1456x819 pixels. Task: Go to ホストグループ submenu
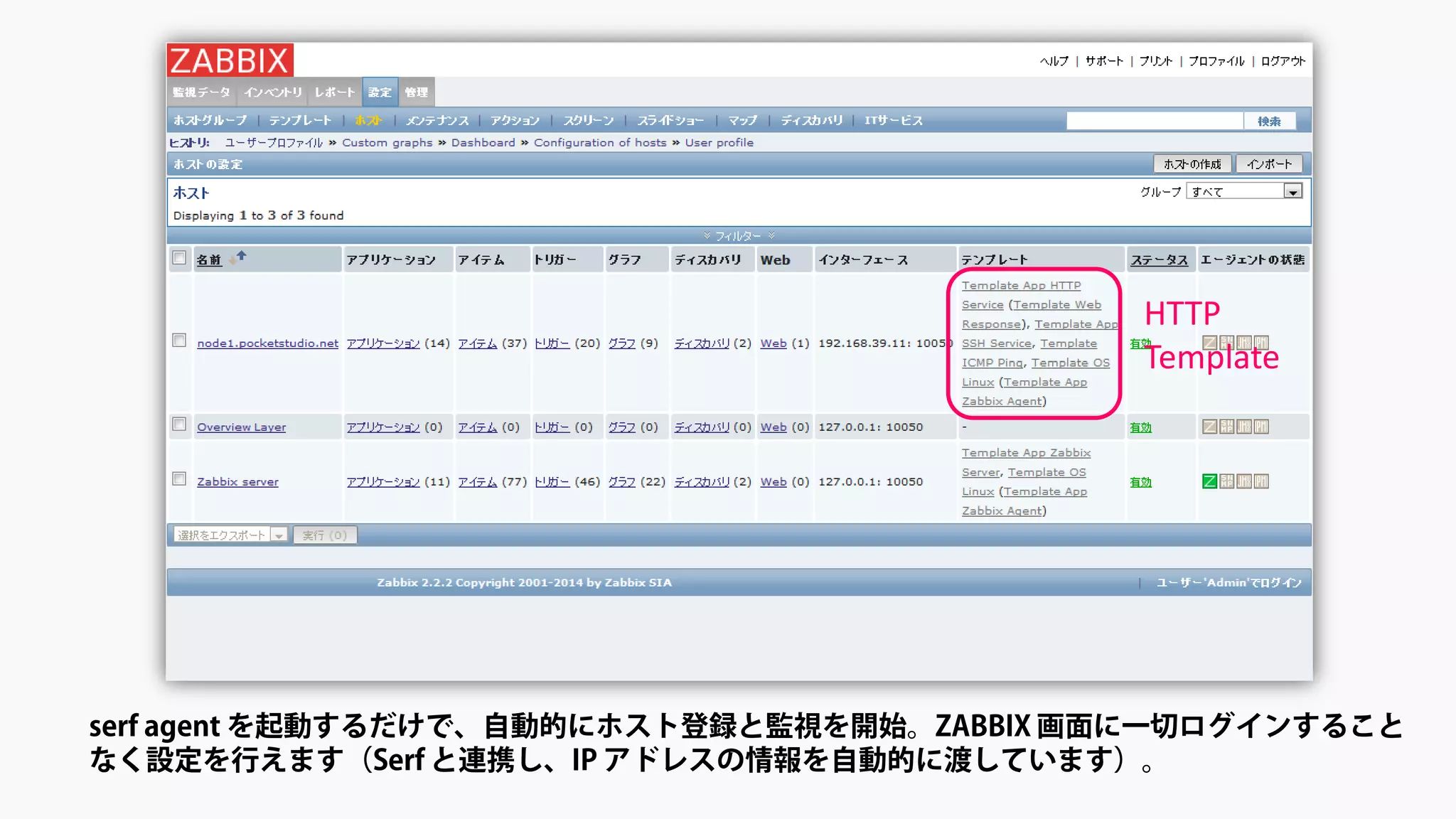click(x=210, y=120)
